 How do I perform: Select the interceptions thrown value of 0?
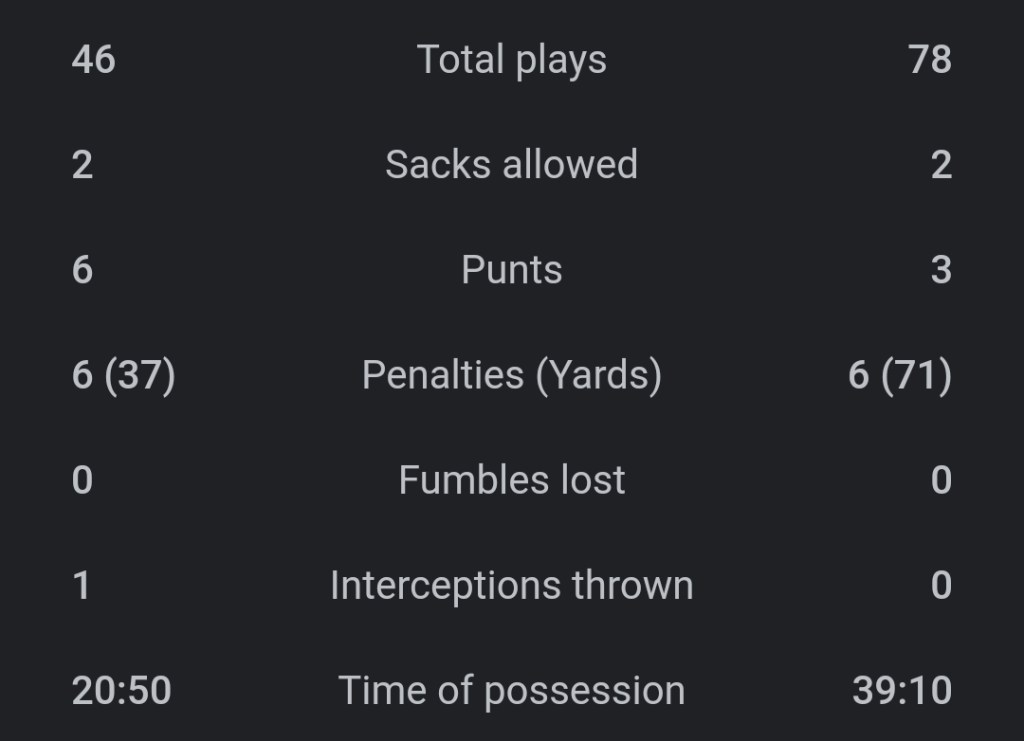pos(941,585)
